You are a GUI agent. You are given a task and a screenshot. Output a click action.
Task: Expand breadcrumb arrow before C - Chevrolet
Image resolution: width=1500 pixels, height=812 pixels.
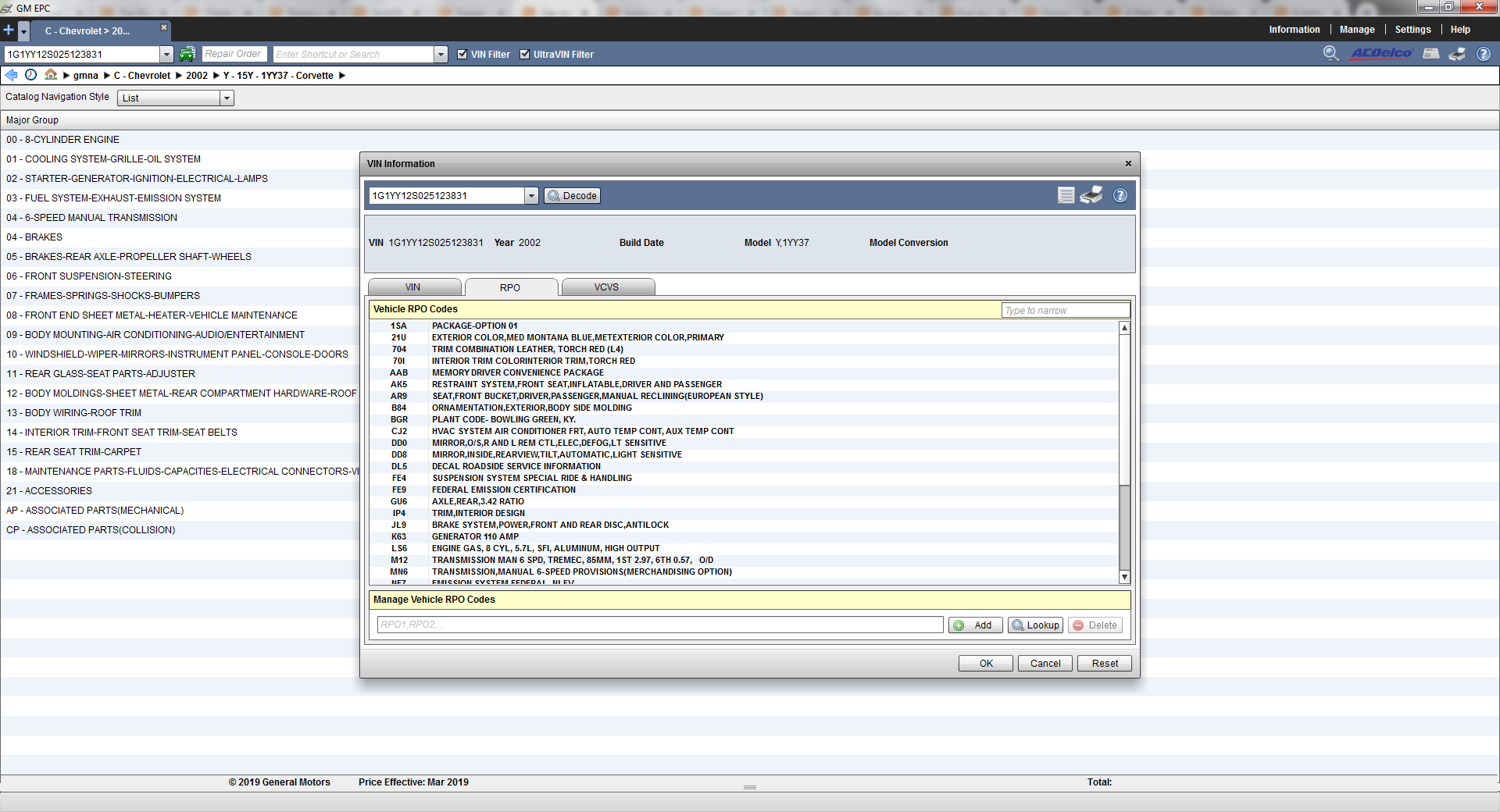[x=107, y=76]
